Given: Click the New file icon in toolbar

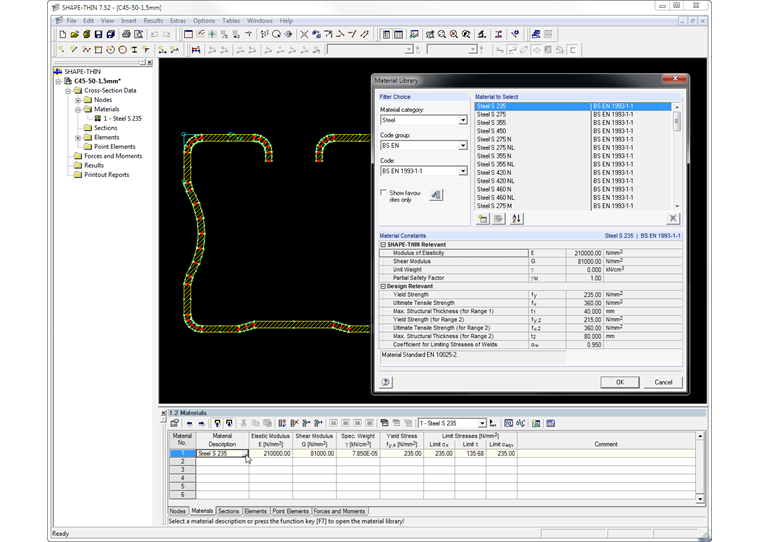Looking at the screenshot, I should pos(62,34).
